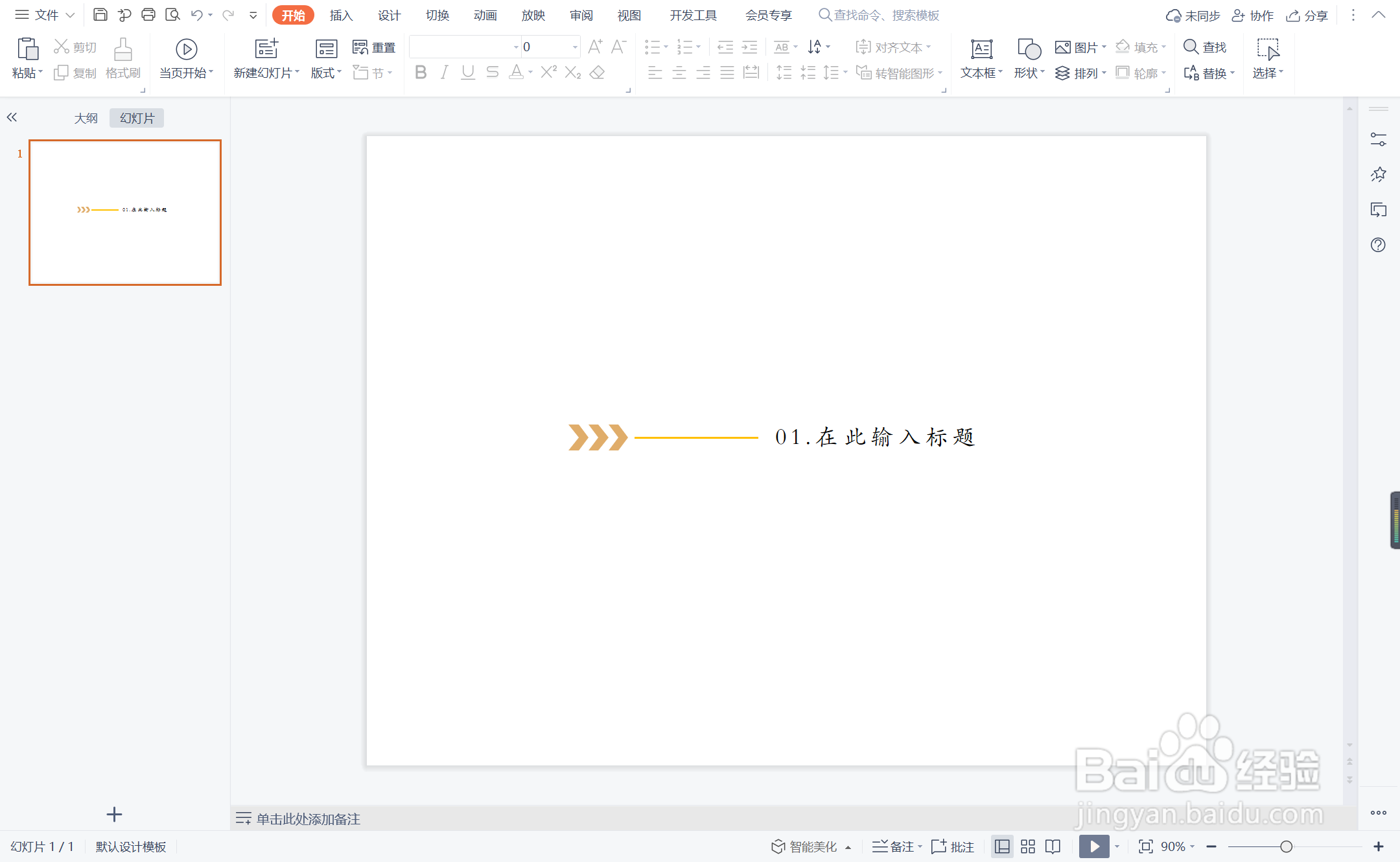
Task: Switch to the Design (设计) tab
Action: (x=389, y=15)
